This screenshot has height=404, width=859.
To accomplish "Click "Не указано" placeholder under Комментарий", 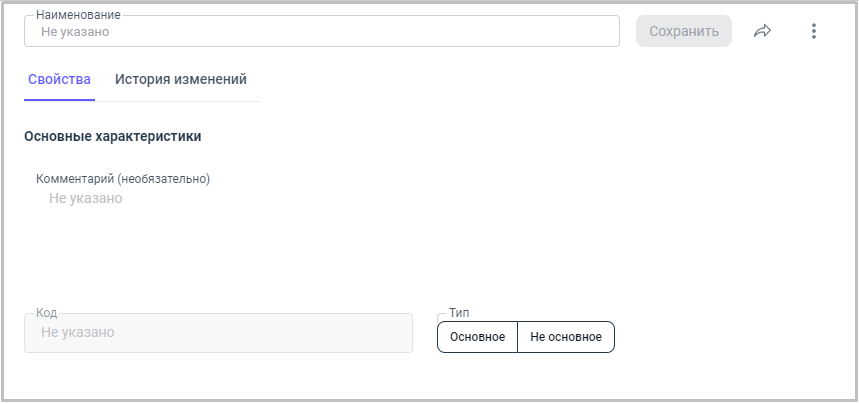I will (86, 198).
